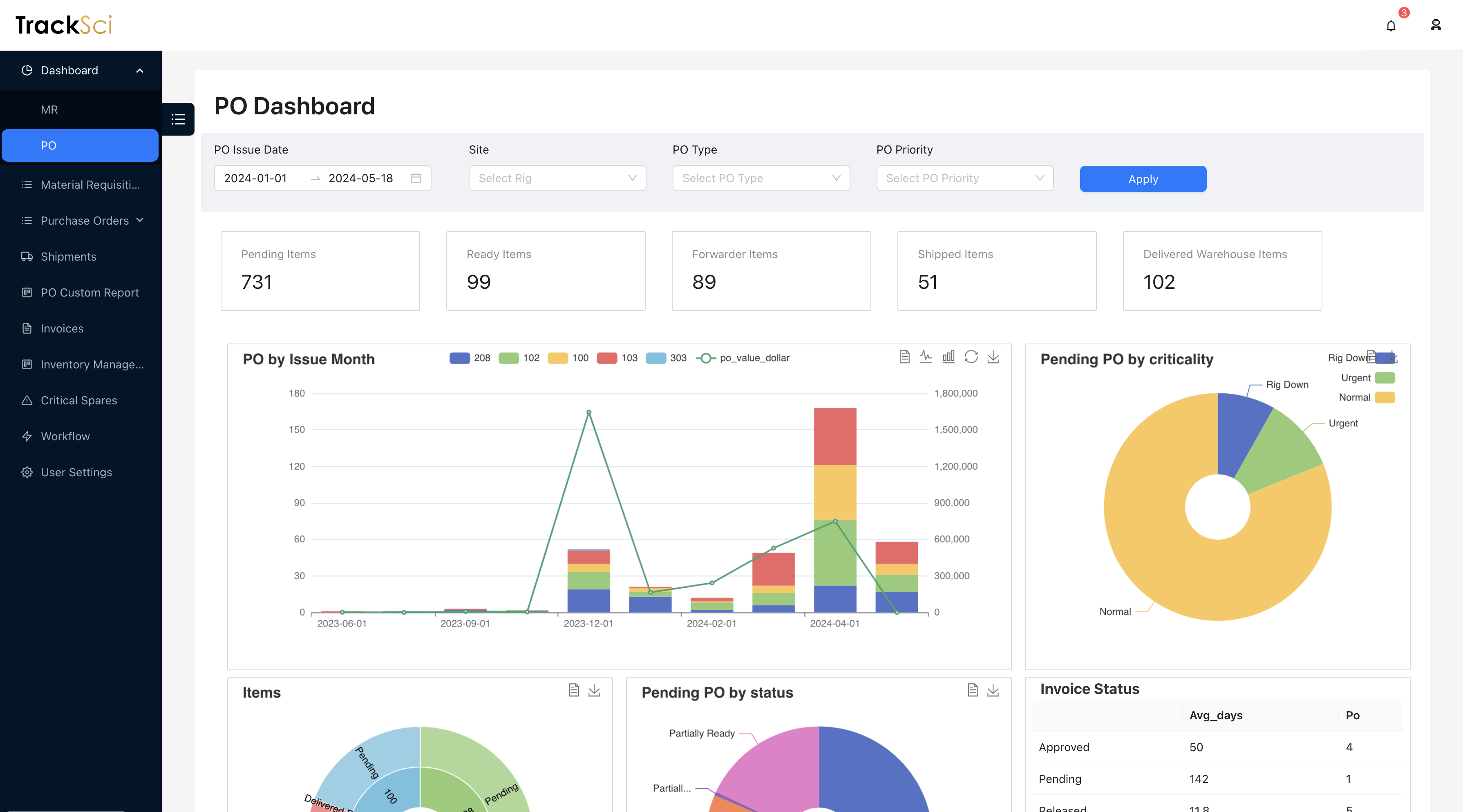Screen dimensions: 1463x812
Task: Open the user account icon
Action: [1436, 25]
